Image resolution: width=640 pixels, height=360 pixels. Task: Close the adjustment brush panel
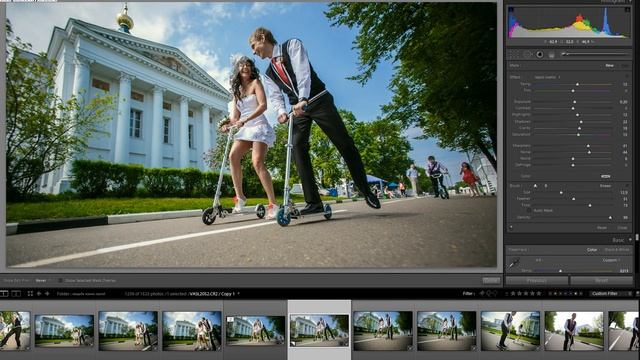click(622, 228)
